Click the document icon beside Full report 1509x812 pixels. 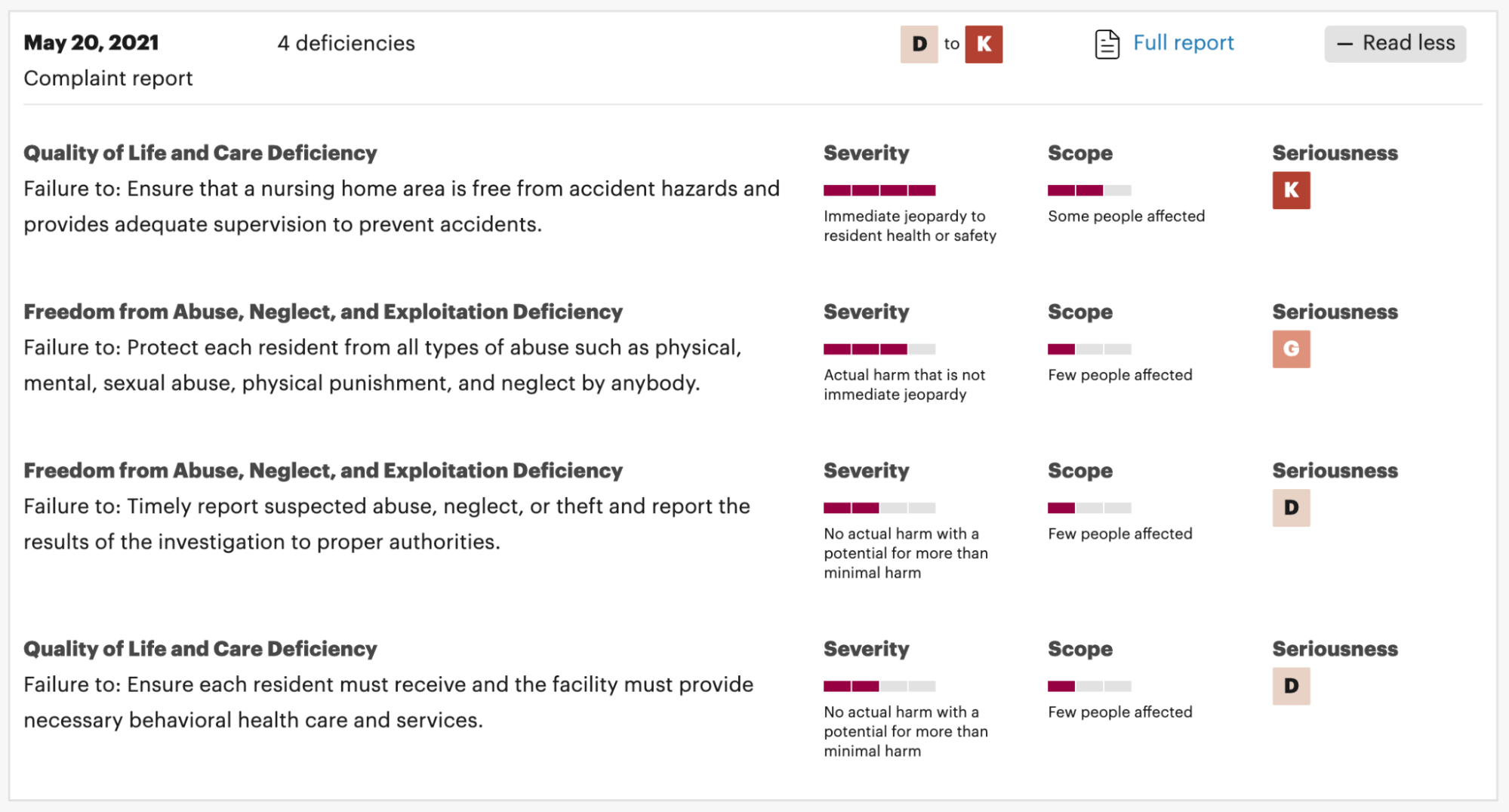pyautogui.click(x=1106, y=44)
